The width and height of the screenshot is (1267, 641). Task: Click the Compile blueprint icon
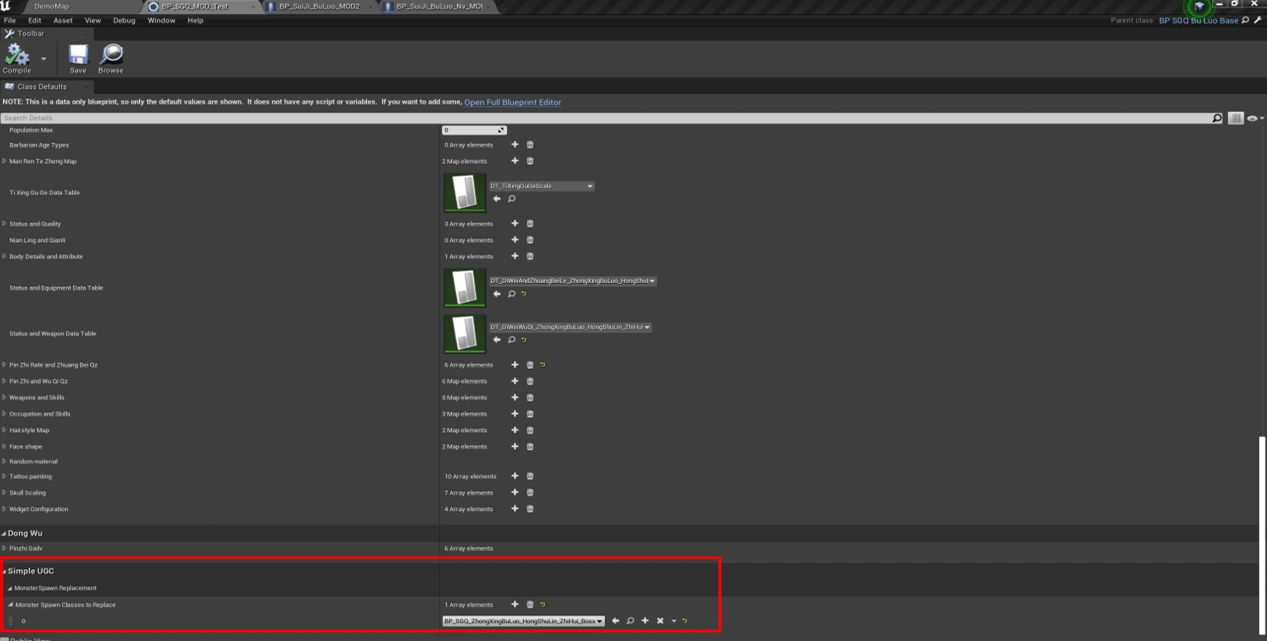pyautogui.click(x=16, y=56)
